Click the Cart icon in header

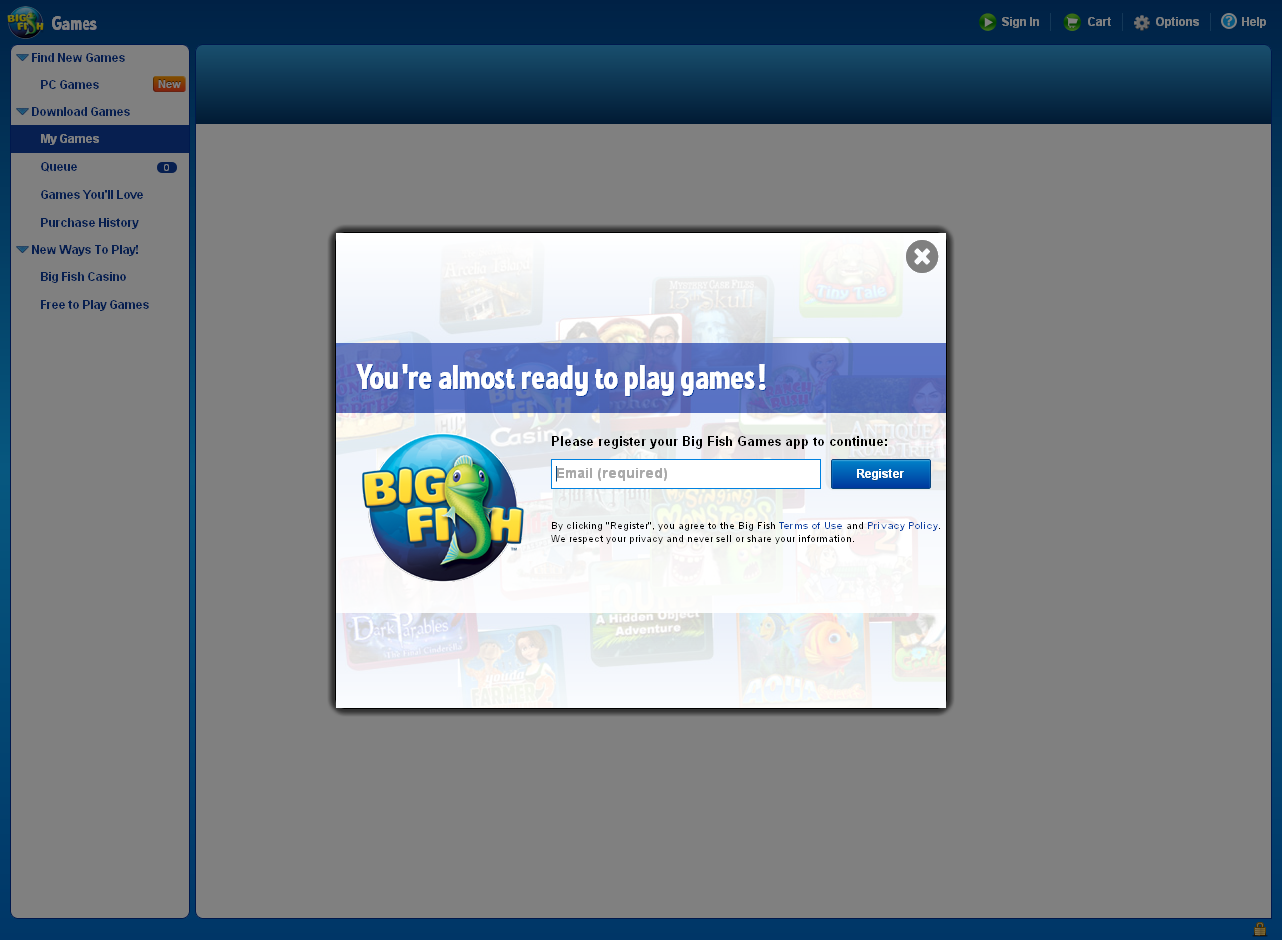click(1072, 22)
